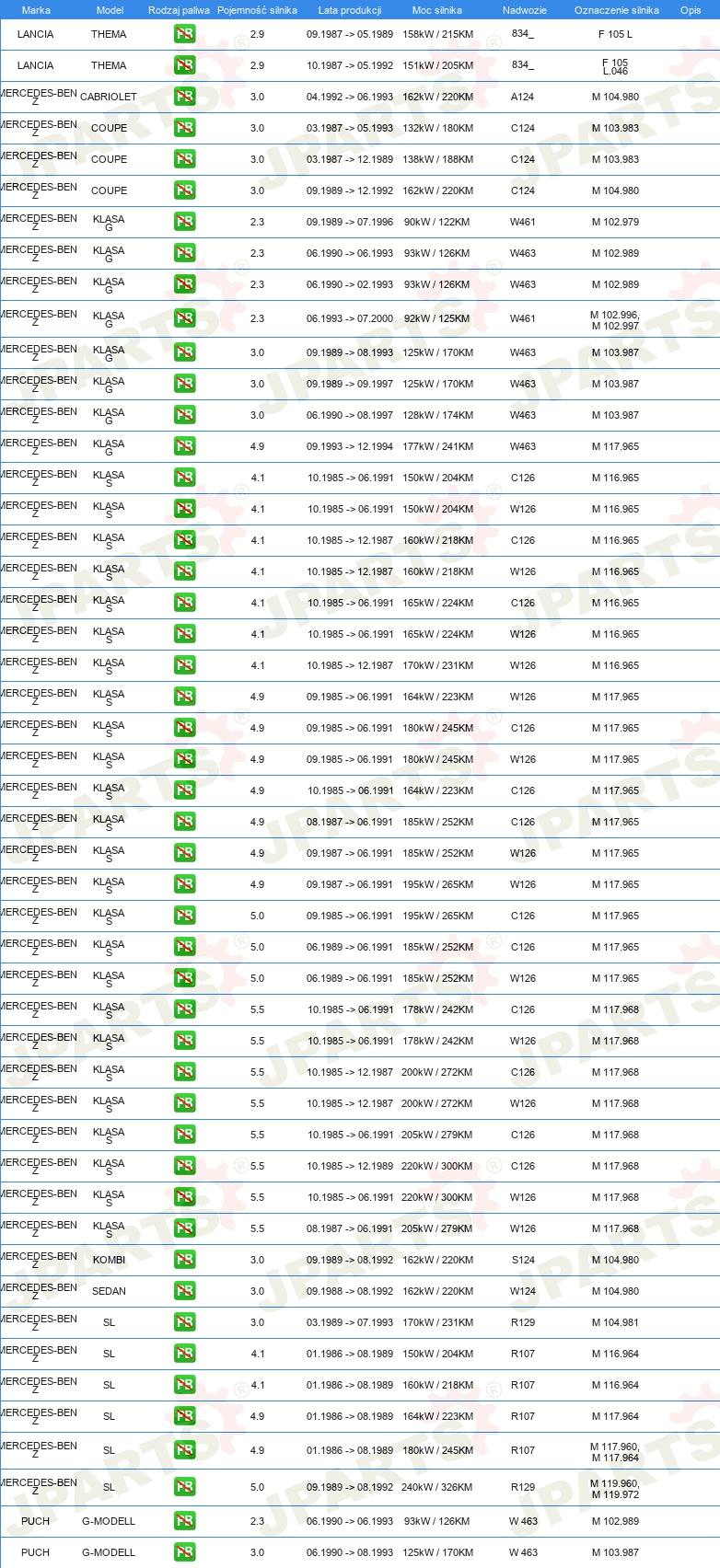
Task: Click the Pojemność silnika column header
Action: pos(257,10)
